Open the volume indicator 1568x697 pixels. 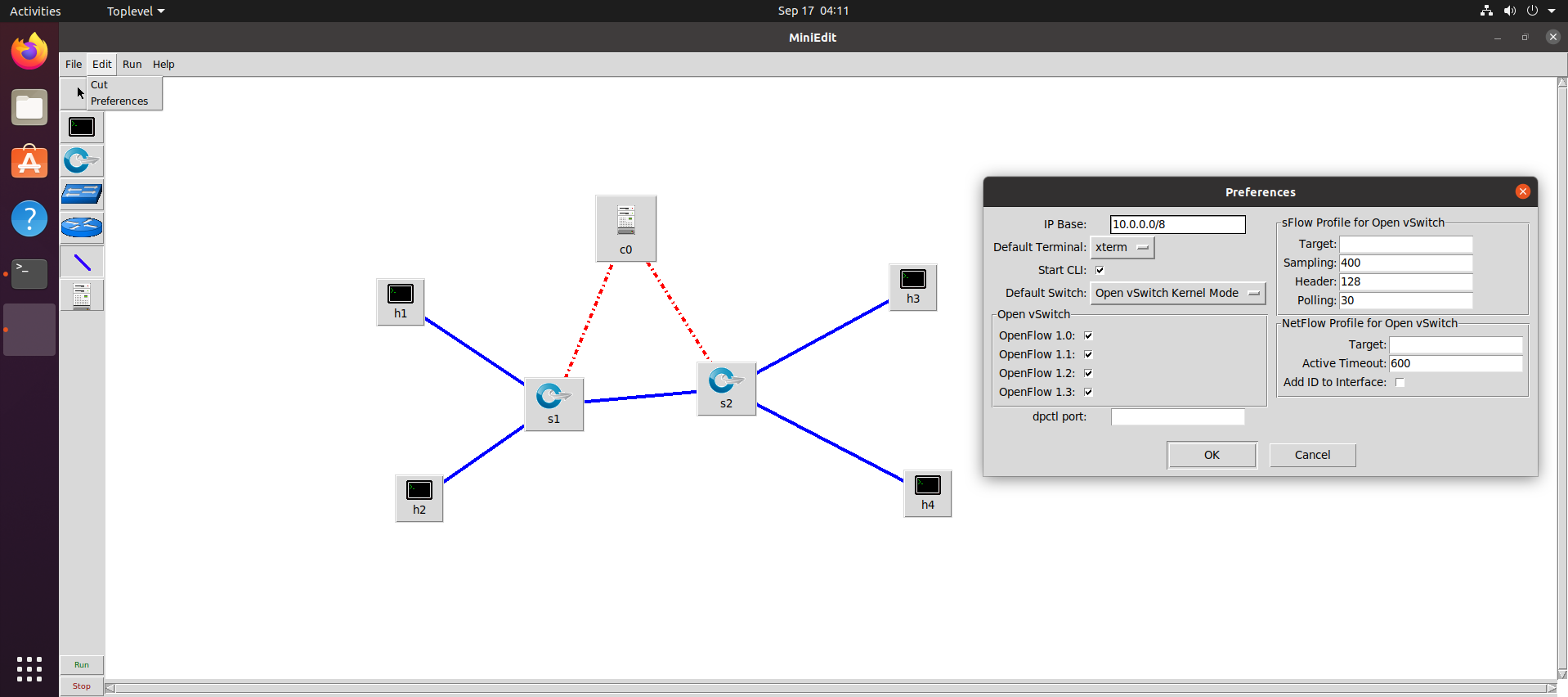click(x=1509, y=11)
